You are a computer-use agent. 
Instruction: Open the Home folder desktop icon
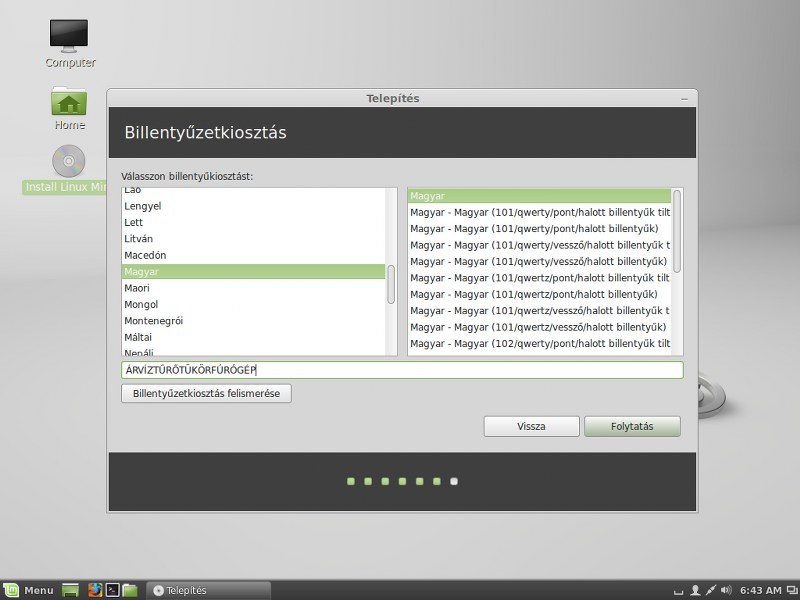[69, 108]
